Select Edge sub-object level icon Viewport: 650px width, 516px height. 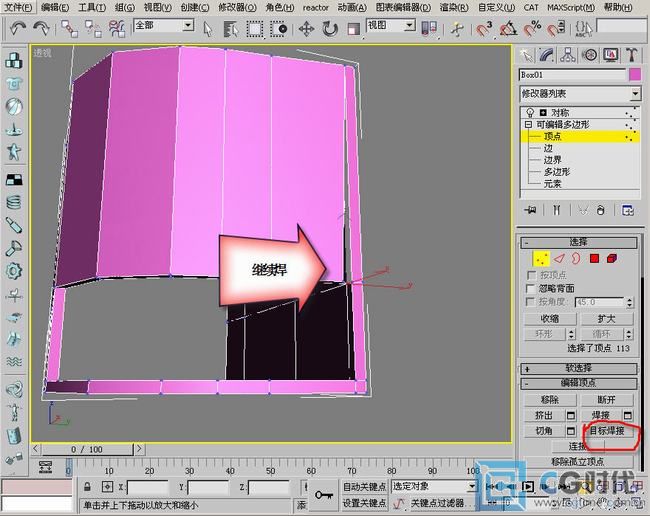559,259
